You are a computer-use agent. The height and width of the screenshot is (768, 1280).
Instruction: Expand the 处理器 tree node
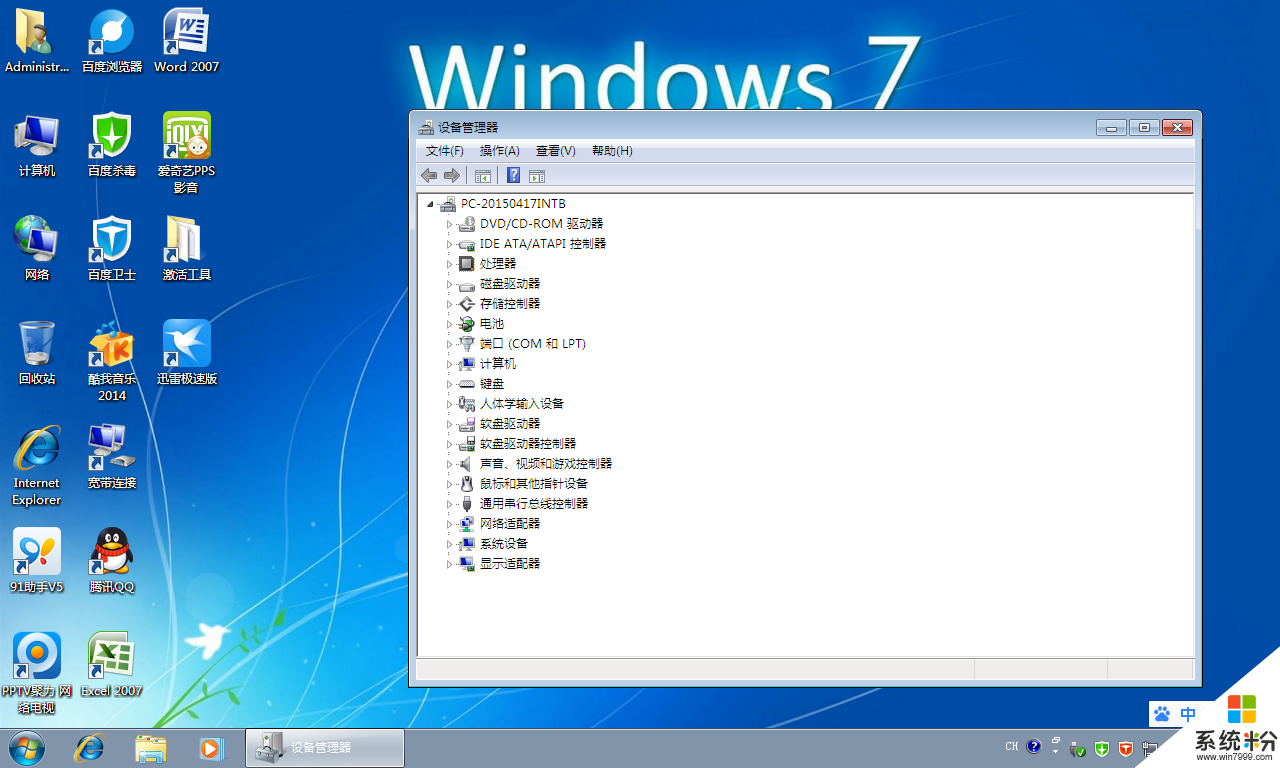450,264
